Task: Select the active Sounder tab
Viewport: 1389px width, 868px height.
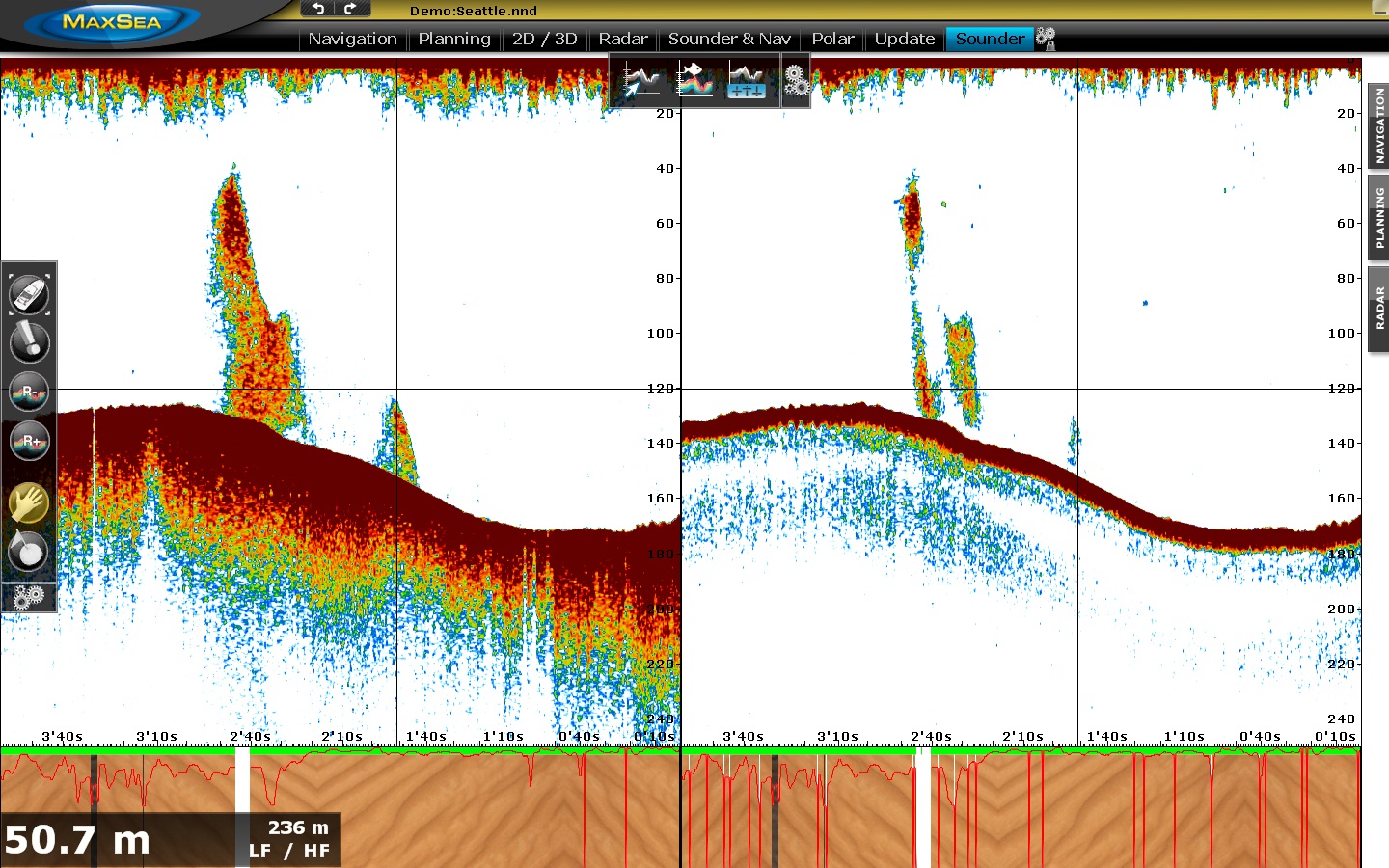Action: pyautogui.click(x=990, y=39)
